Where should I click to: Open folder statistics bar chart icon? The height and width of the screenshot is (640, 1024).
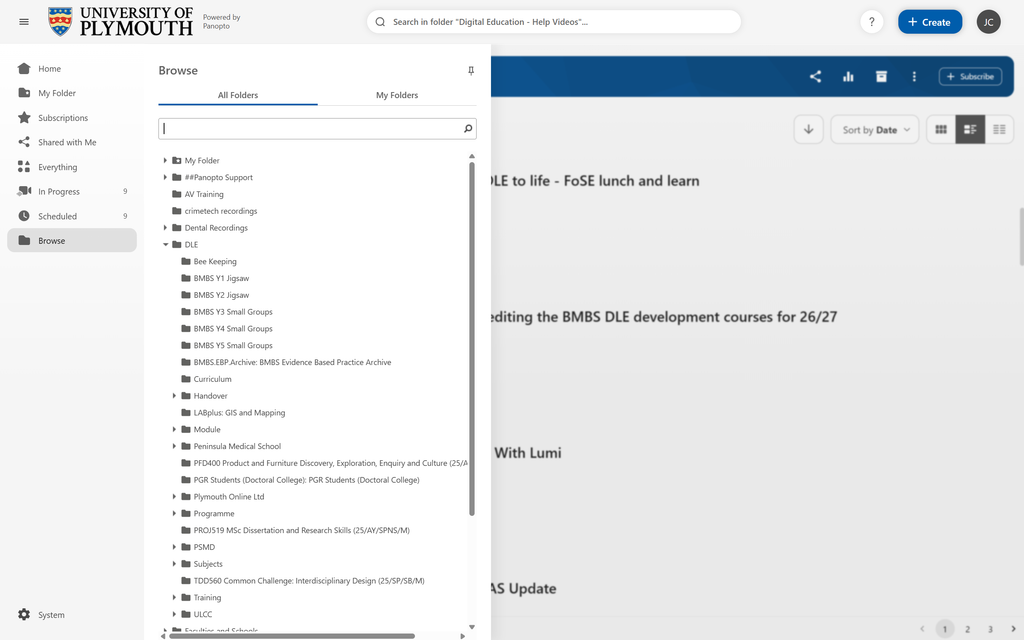tap(848, 76)
